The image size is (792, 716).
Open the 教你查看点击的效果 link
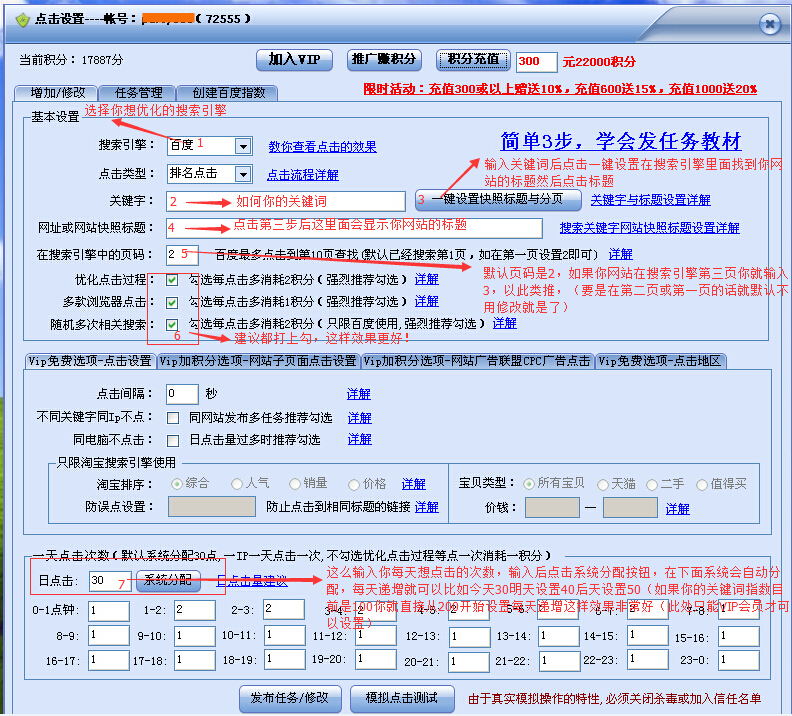(x=322, y=147)
